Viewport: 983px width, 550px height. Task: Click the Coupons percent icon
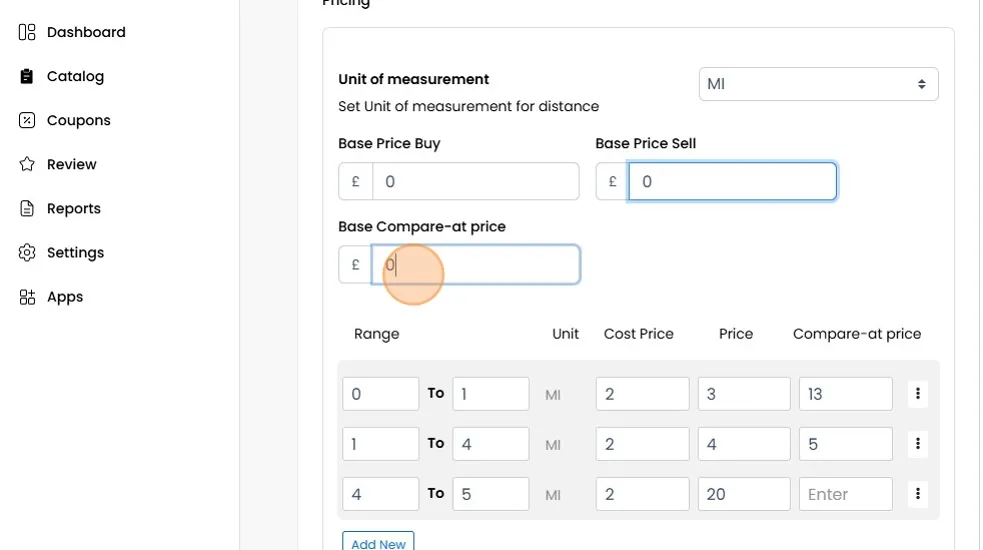(27, 120)
